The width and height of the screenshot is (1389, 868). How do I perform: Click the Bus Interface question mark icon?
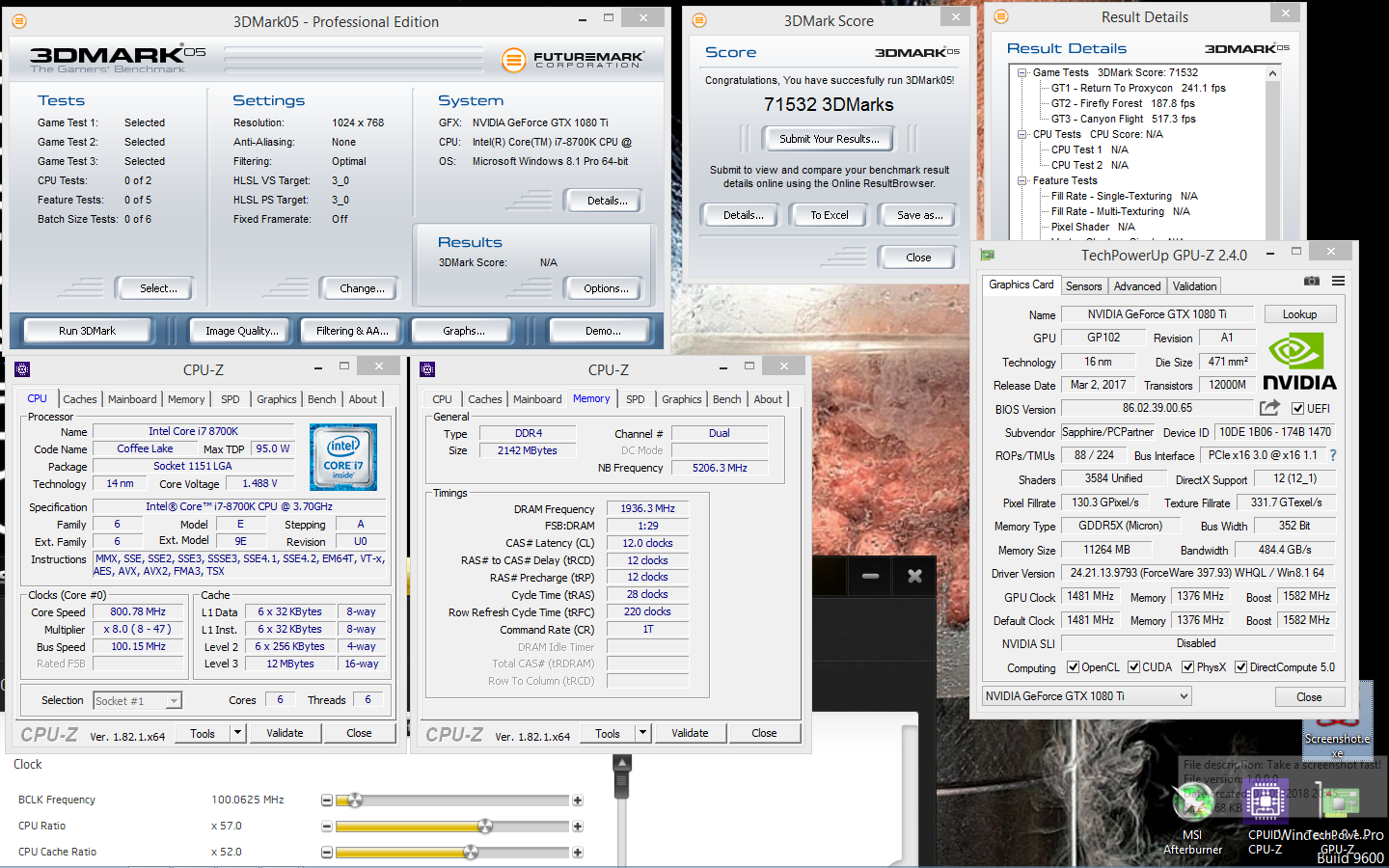click(x=1333, y=455)
